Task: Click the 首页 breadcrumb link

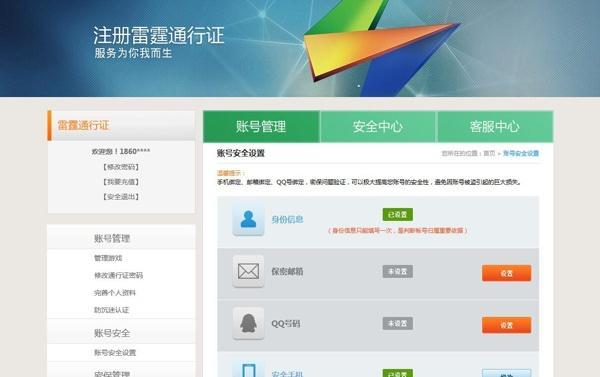Action: click(489, 153)
